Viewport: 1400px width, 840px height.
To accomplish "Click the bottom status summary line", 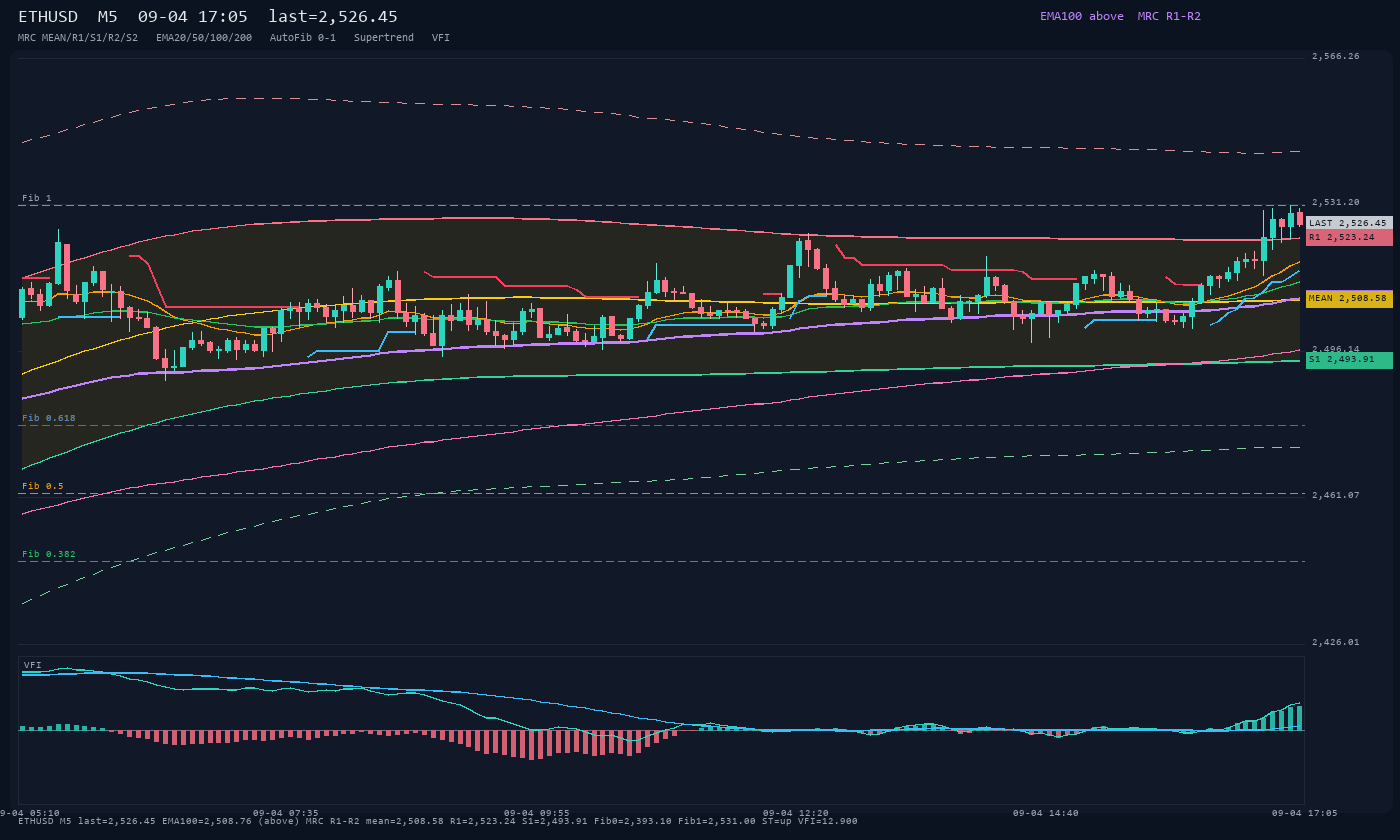I will tap(438, 821).
